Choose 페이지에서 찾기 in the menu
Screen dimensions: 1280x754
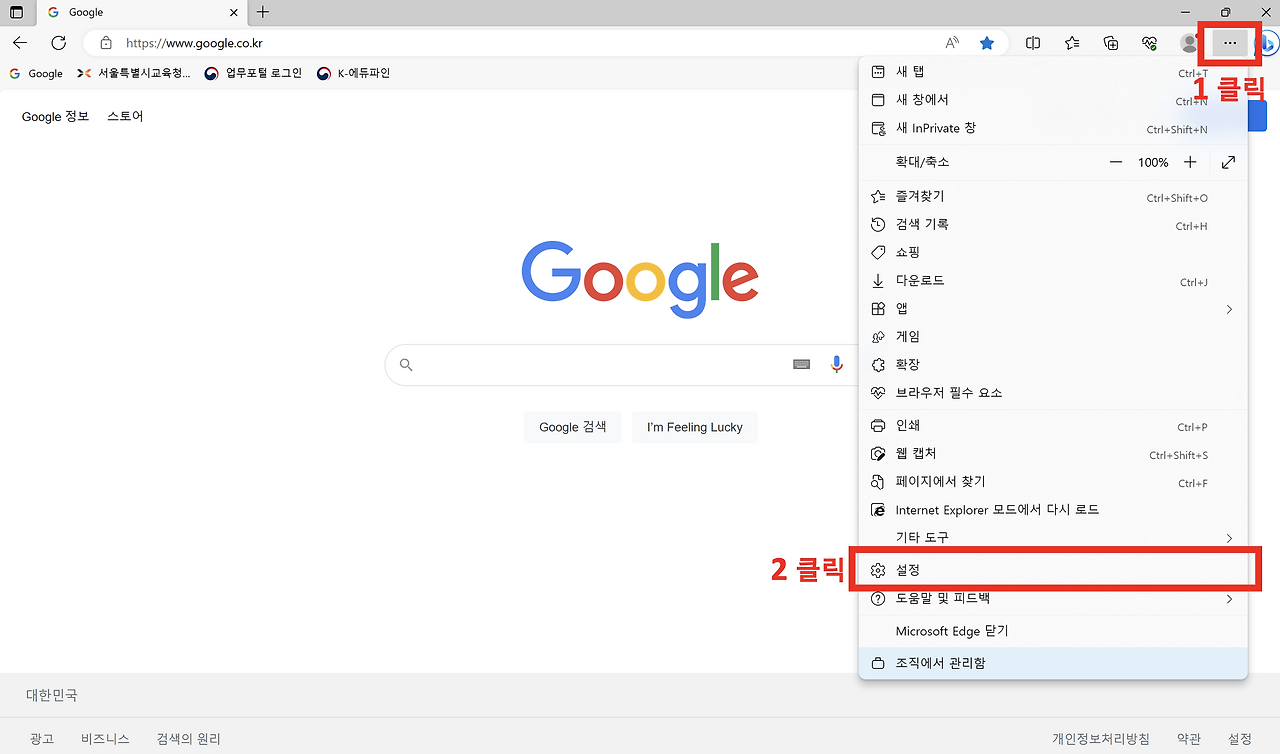[1053, 482]
